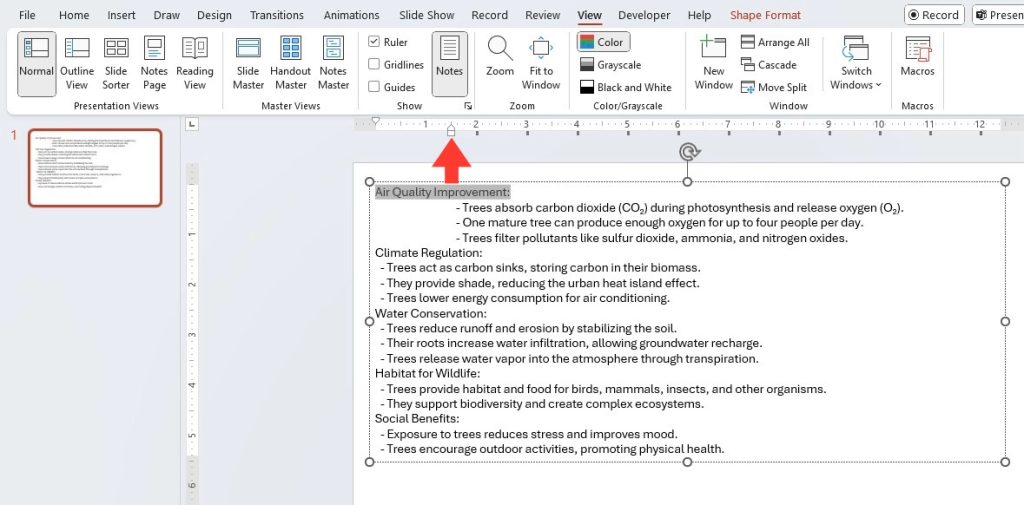Select Grayscale view mode
1024x505 pixels.
[611, 65]
